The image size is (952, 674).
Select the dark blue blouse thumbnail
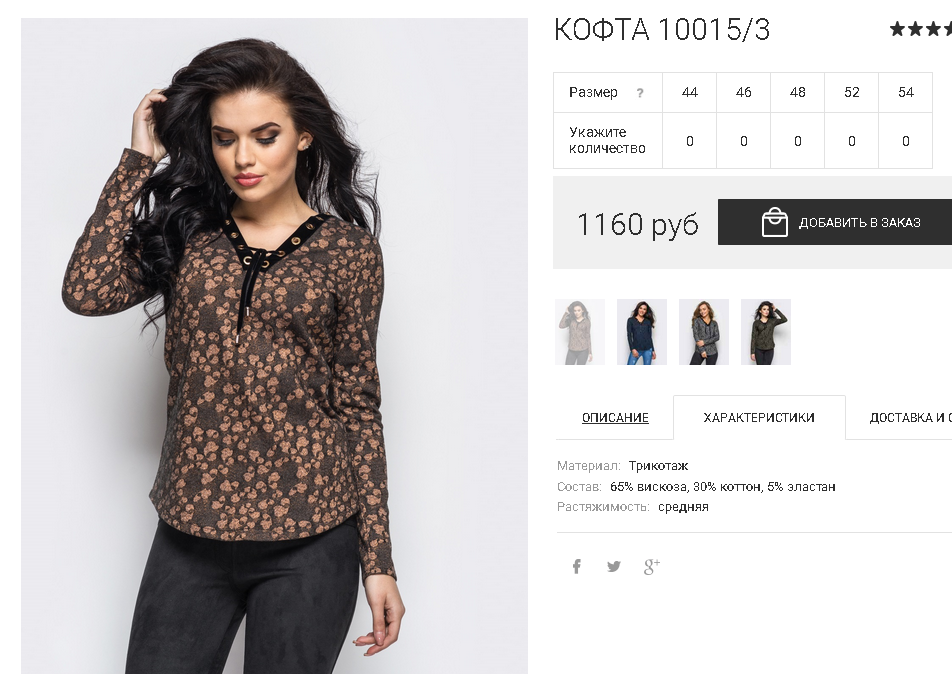point(642,332)
